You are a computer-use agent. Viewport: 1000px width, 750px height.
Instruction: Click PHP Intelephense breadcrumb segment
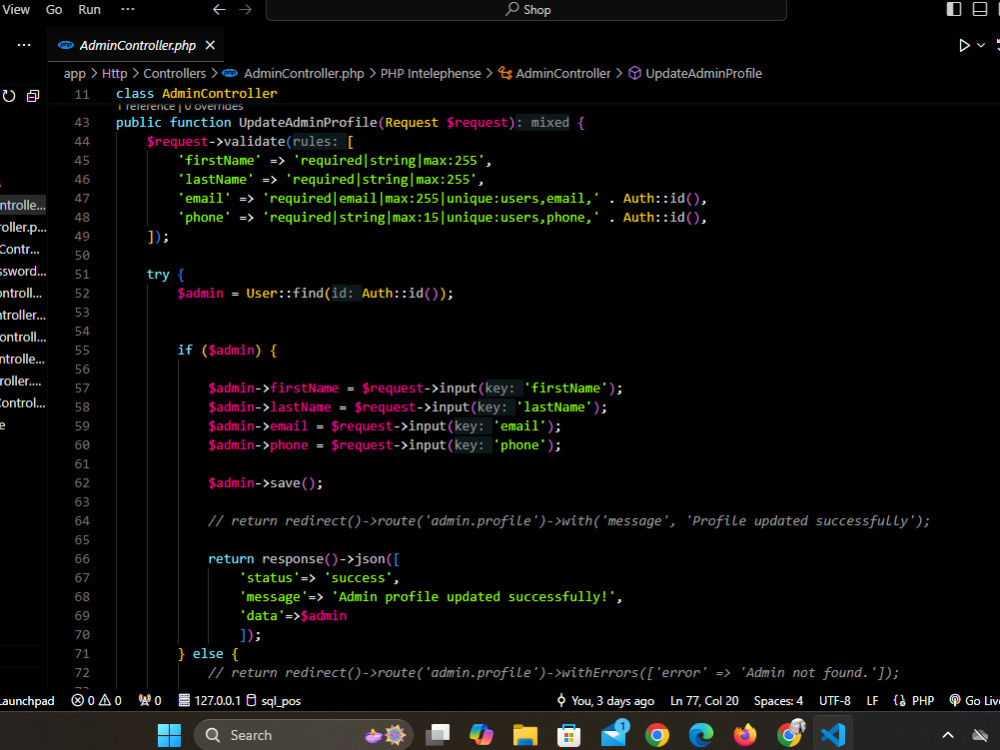click(x=430, y=73)
